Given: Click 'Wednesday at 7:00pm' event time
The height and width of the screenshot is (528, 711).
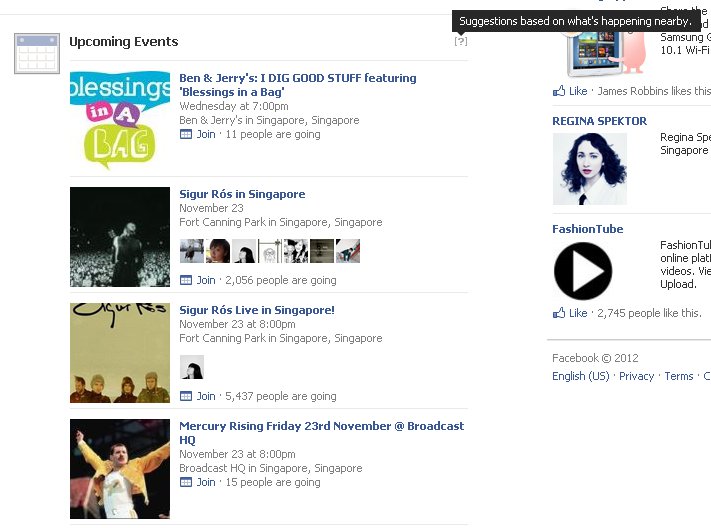Looking at the screenshot, I should coord(234,106).
